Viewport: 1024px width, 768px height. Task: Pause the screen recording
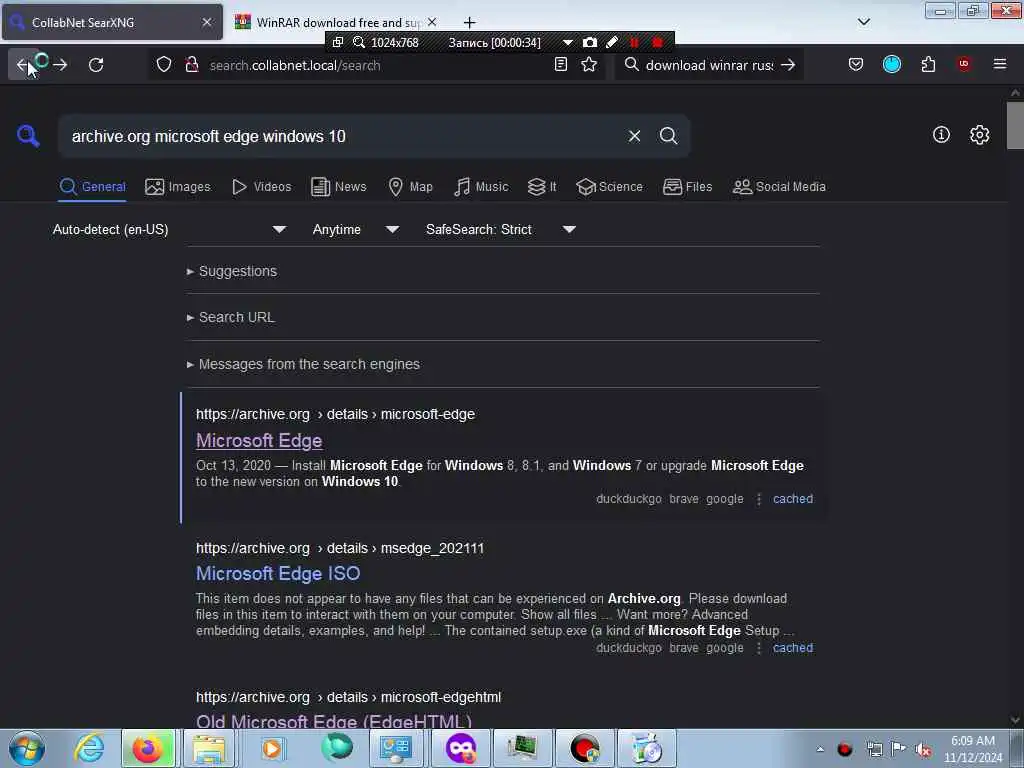(x=634, y=42)
